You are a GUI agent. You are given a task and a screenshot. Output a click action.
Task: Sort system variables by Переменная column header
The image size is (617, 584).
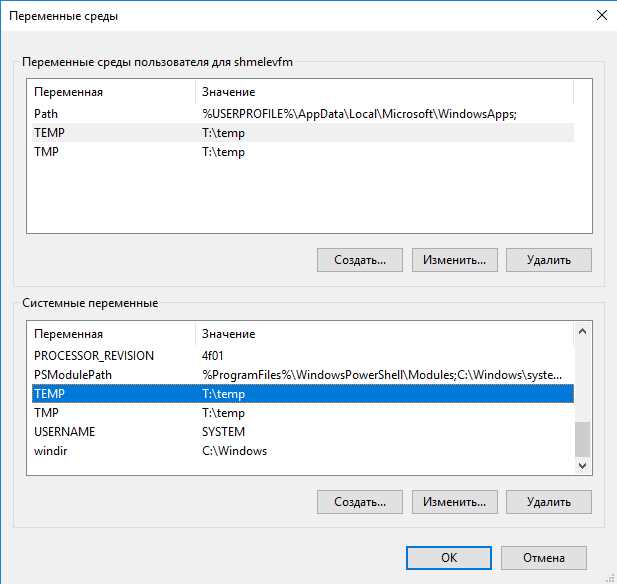point(110,333)
